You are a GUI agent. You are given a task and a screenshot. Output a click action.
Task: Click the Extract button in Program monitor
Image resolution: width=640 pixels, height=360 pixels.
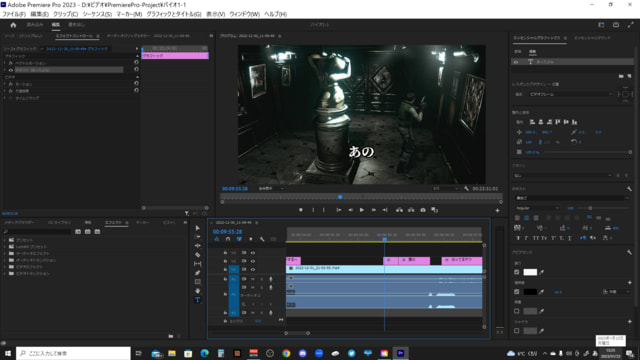click(x=411, y=210)
